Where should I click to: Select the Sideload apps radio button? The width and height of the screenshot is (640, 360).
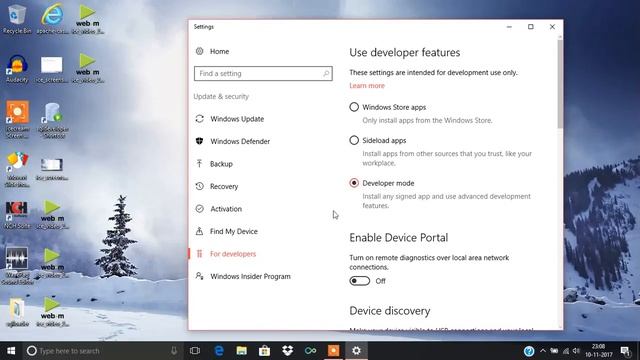coord(354,140)
